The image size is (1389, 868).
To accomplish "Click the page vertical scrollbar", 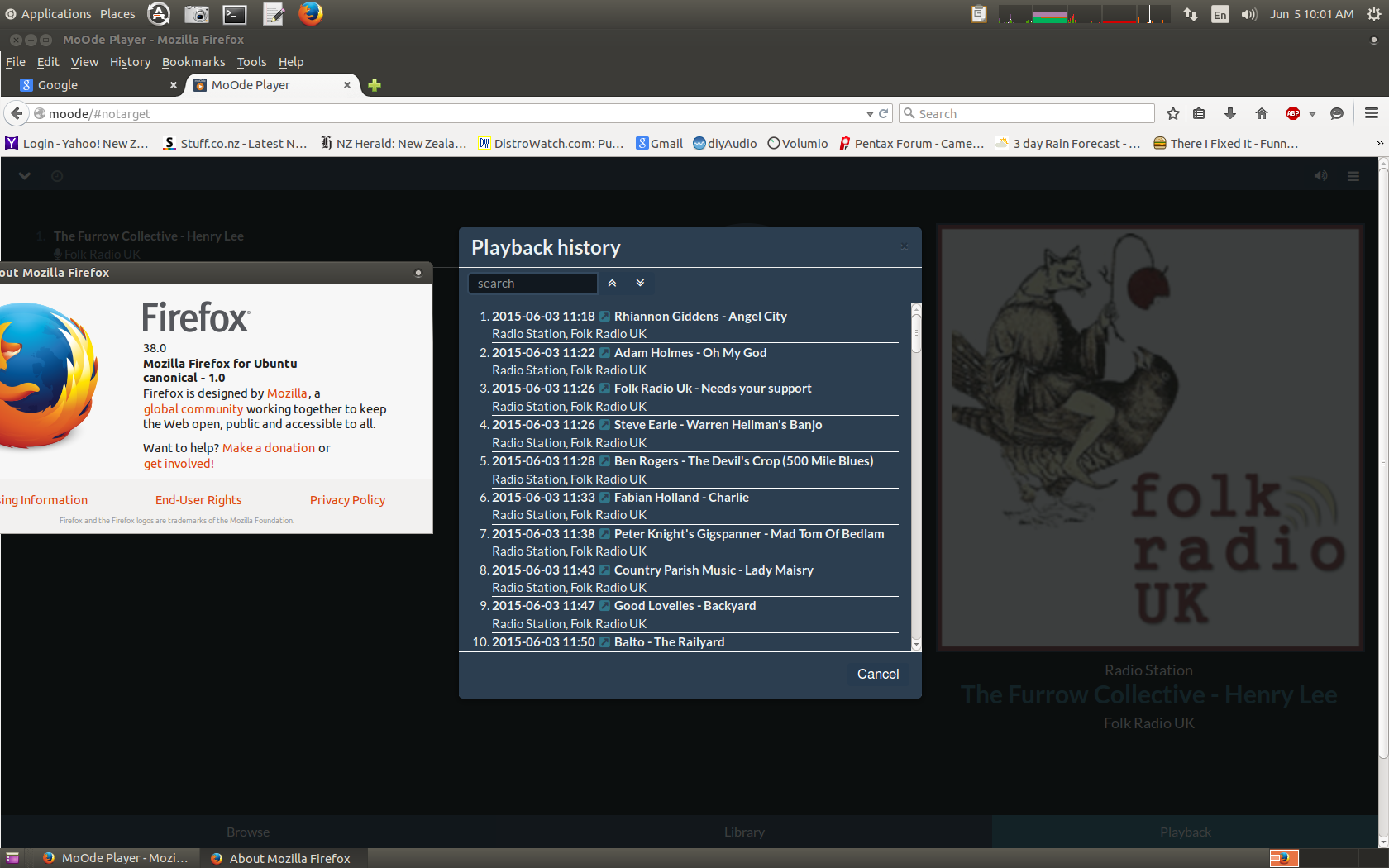I will (x=1383, y=463).
